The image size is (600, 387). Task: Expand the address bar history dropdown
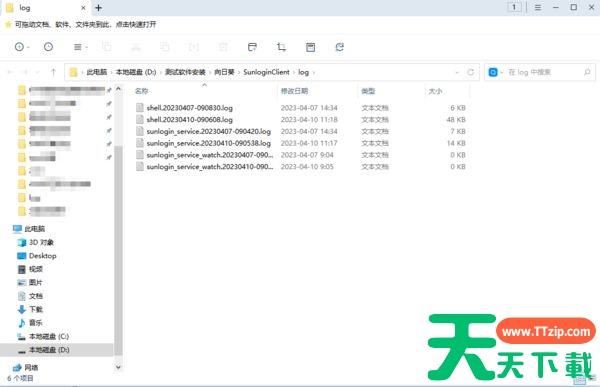click(x=457, y=72)
